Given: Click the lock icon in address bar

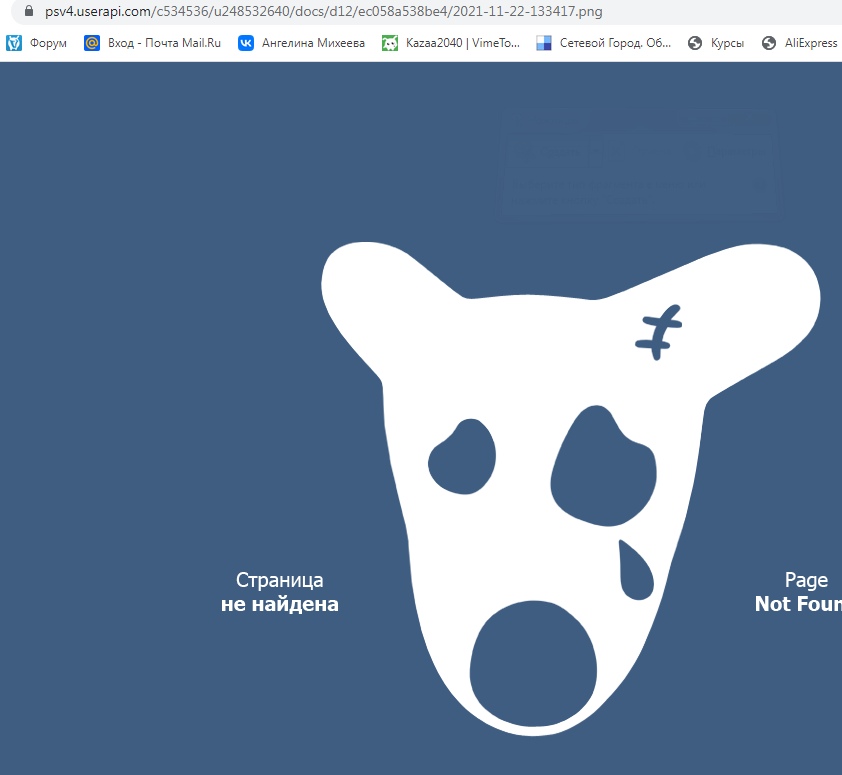Looking at the screenshot, I should click(x=27, y=12).
